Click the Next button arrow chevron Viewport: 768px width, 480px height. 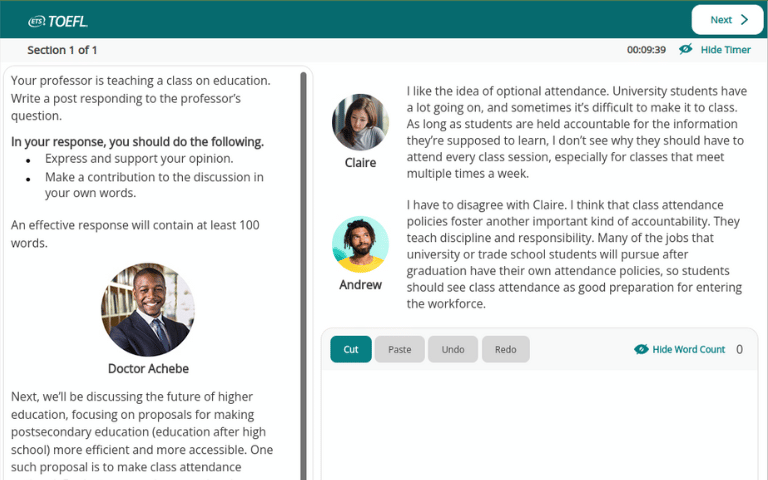[x=745, y=20]
